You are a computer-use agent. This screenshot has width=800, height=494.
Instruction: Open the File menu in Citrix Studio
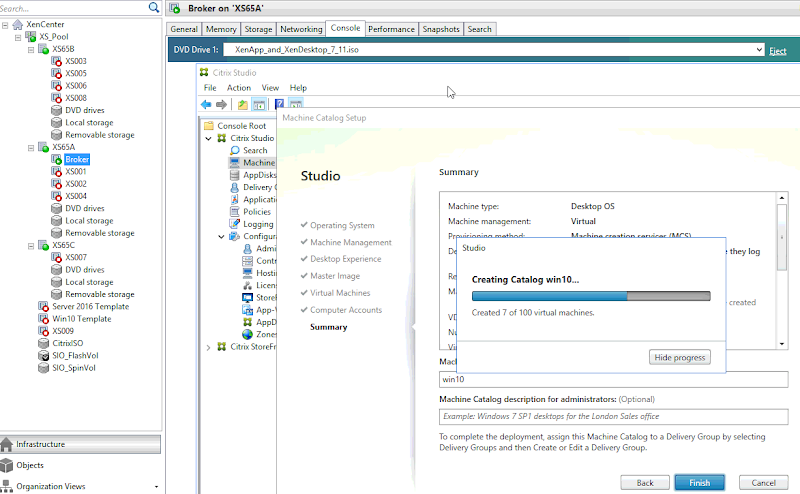[210, 88]
